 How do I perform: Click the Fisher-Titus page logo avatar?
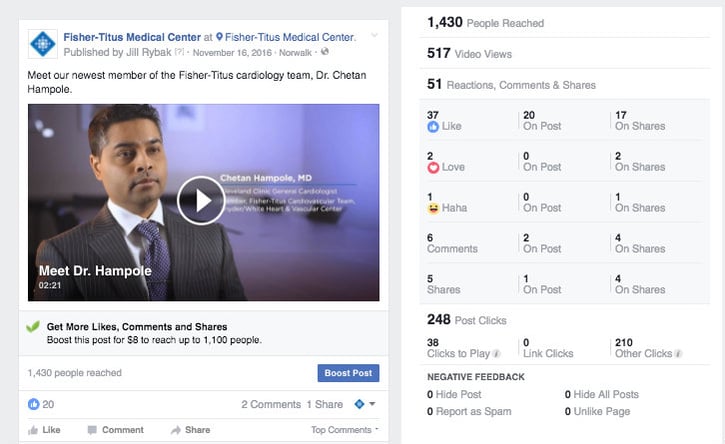pos(43,44)
